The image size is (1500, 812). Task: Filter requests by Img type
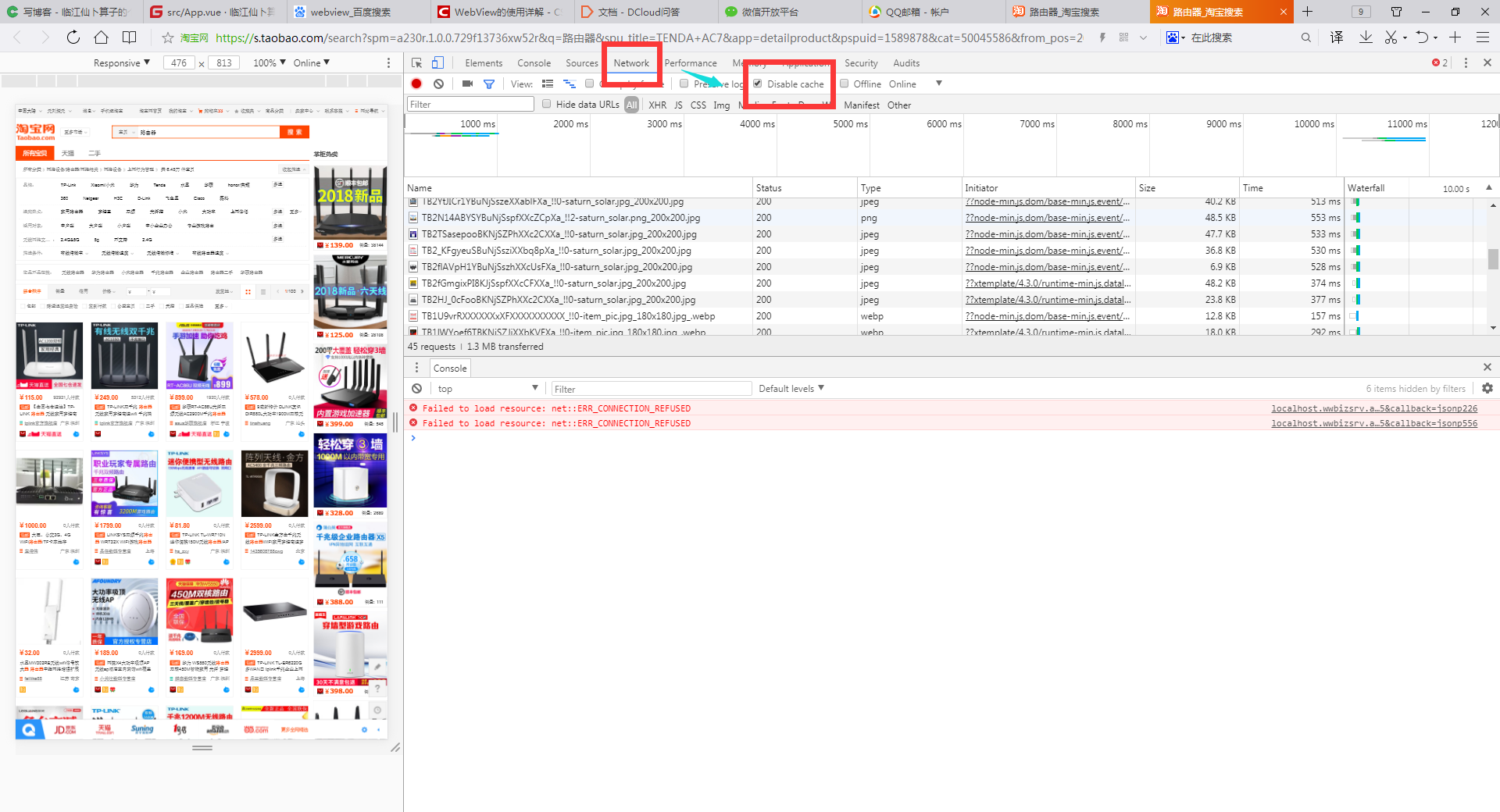pos(722,105)
